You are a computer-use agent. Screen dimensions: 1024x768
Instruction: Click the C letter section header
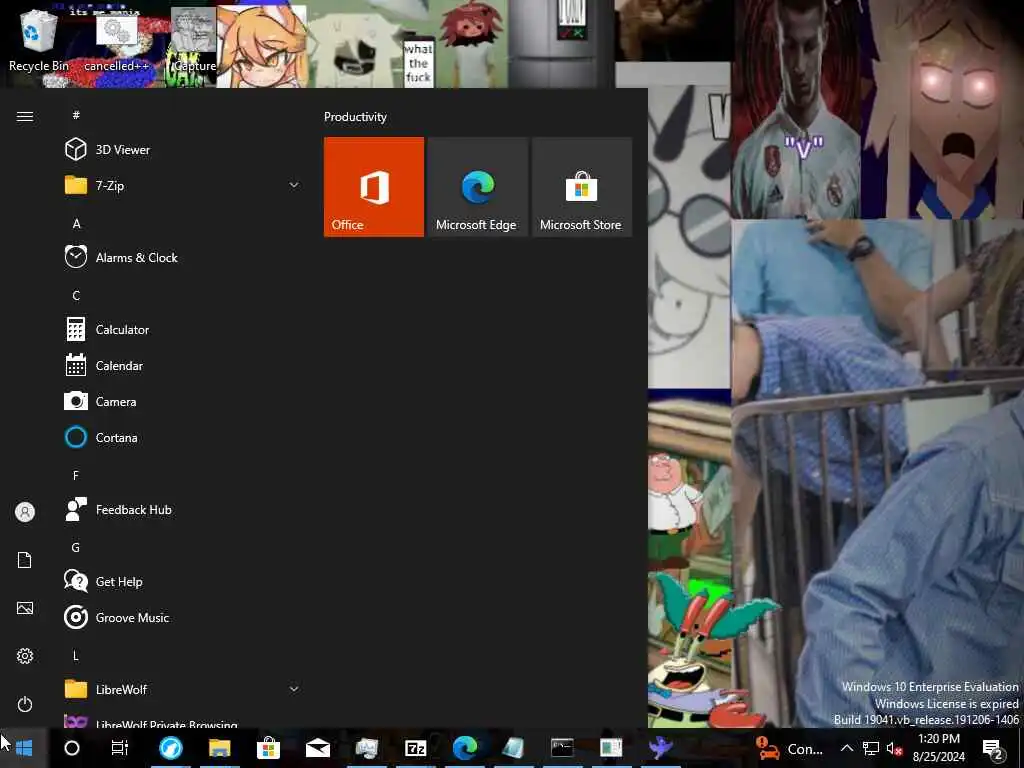click(76, 295)
